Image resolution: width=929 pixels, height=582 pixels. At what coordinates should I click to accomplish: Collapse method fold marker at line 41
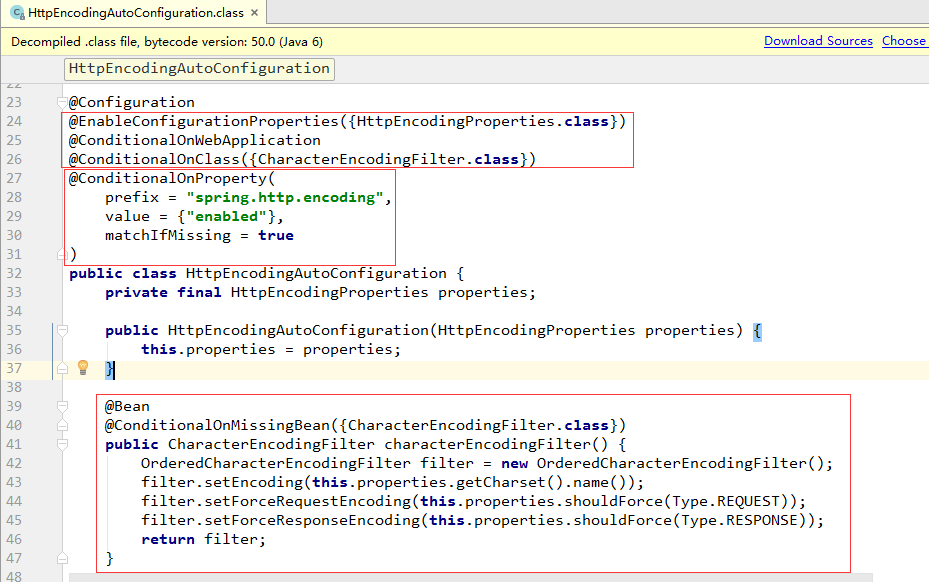(x=62, y=444)
